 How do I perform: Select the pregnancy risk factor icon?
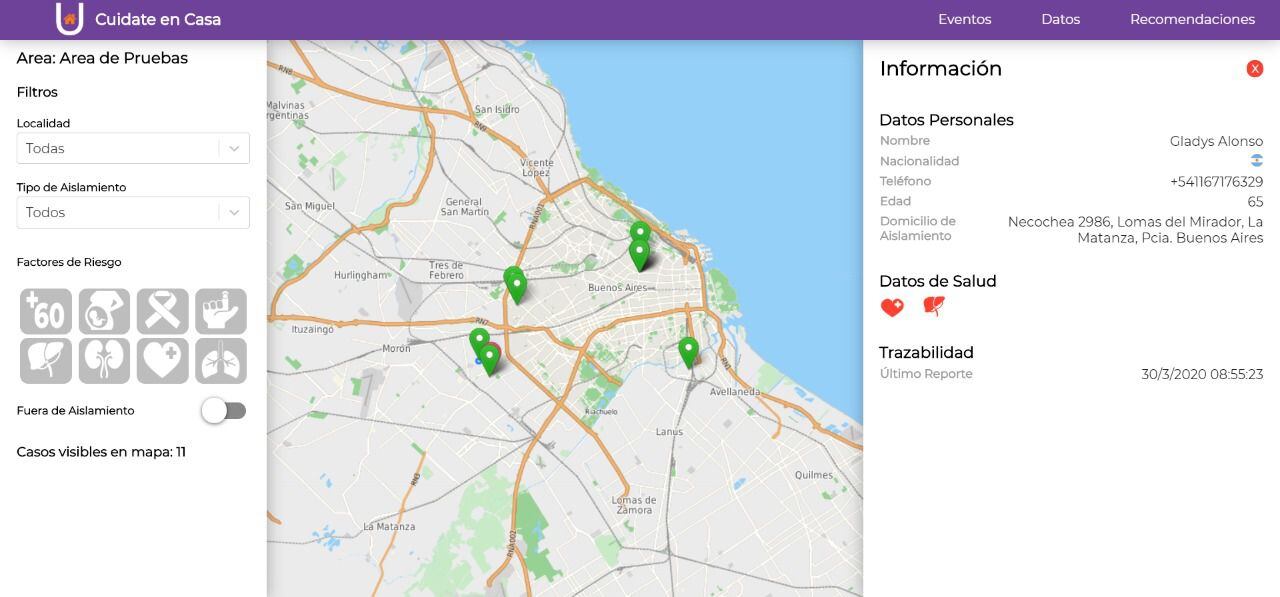click(x=104, y=311)
